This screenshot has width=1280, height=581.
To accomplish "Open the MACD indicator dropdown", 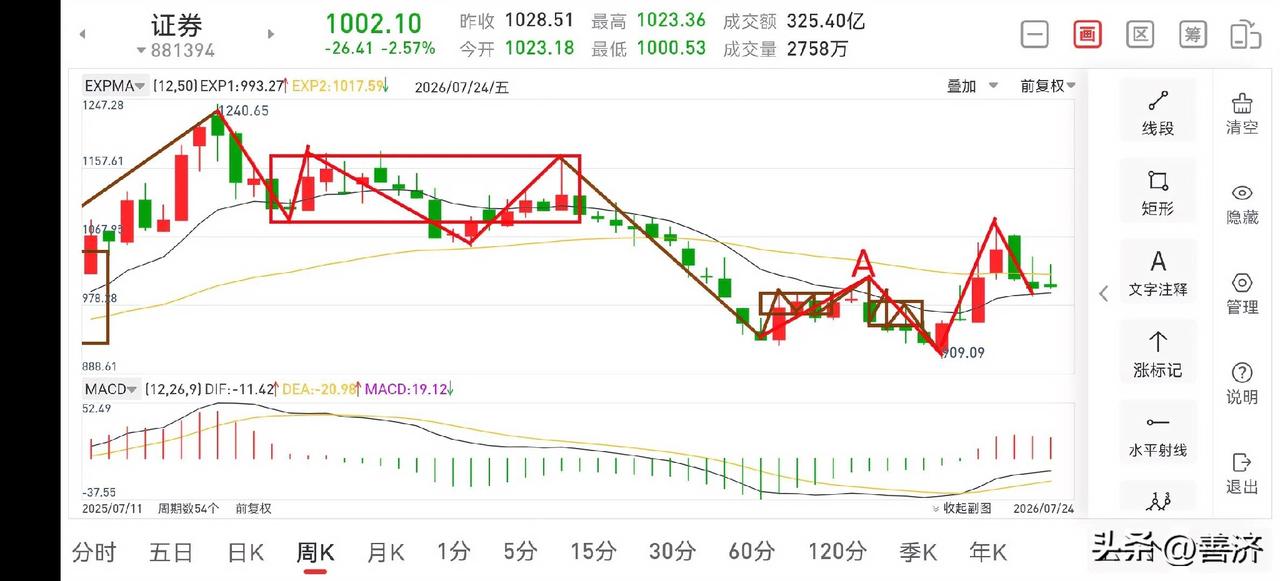I will pyautogui.click(x=110, y=389).
